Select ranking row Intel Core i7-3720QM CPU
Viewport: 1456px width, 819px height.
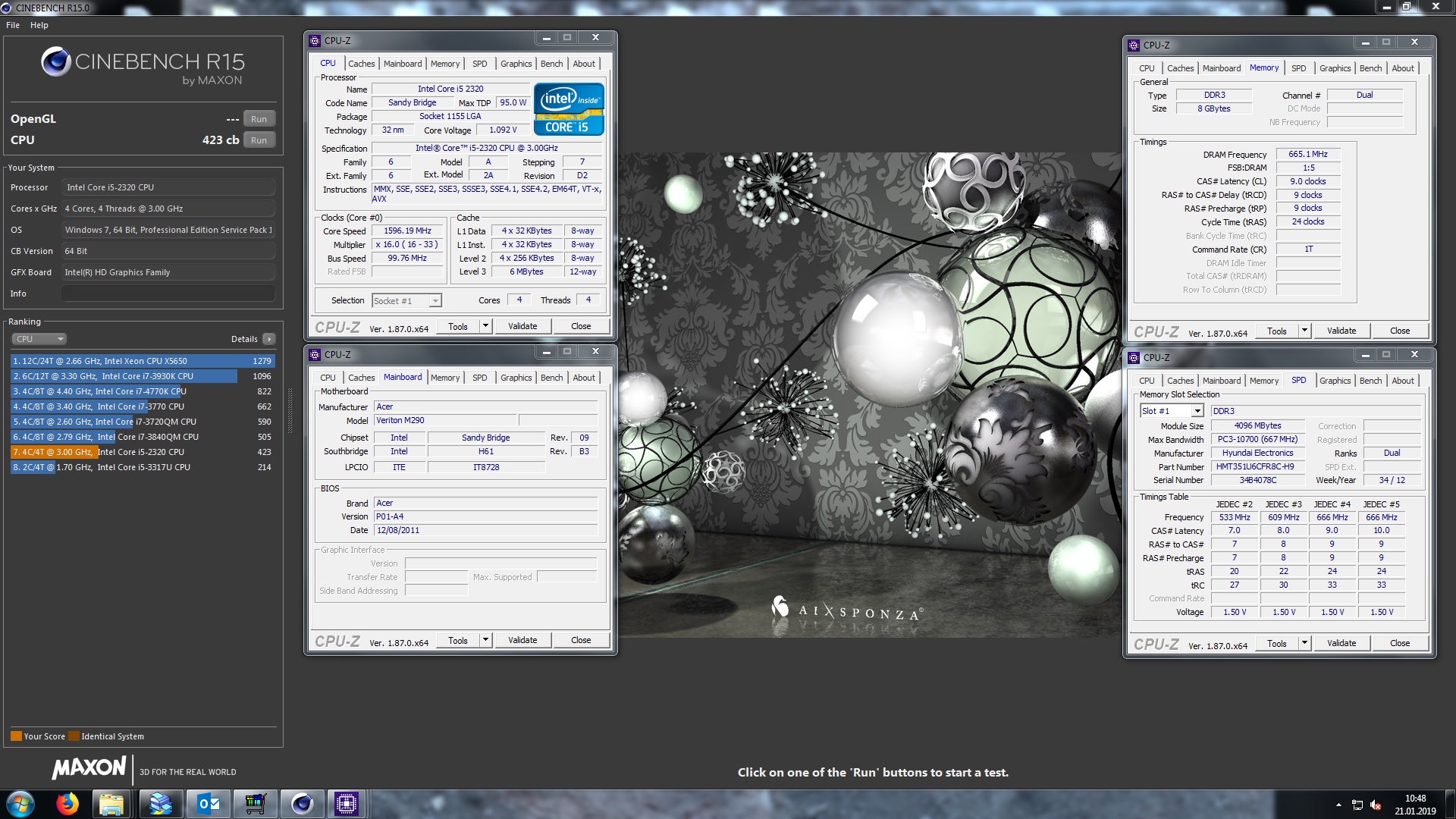pyautogui.click(x=143, y=422)
